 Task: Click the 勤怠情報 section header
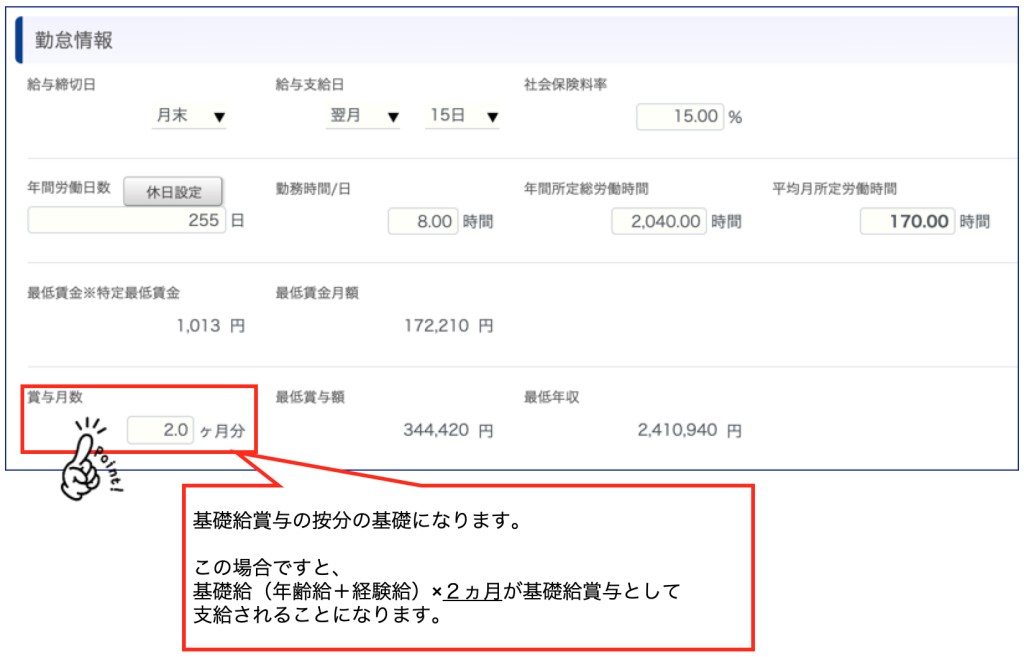click(x=74, y=40)
